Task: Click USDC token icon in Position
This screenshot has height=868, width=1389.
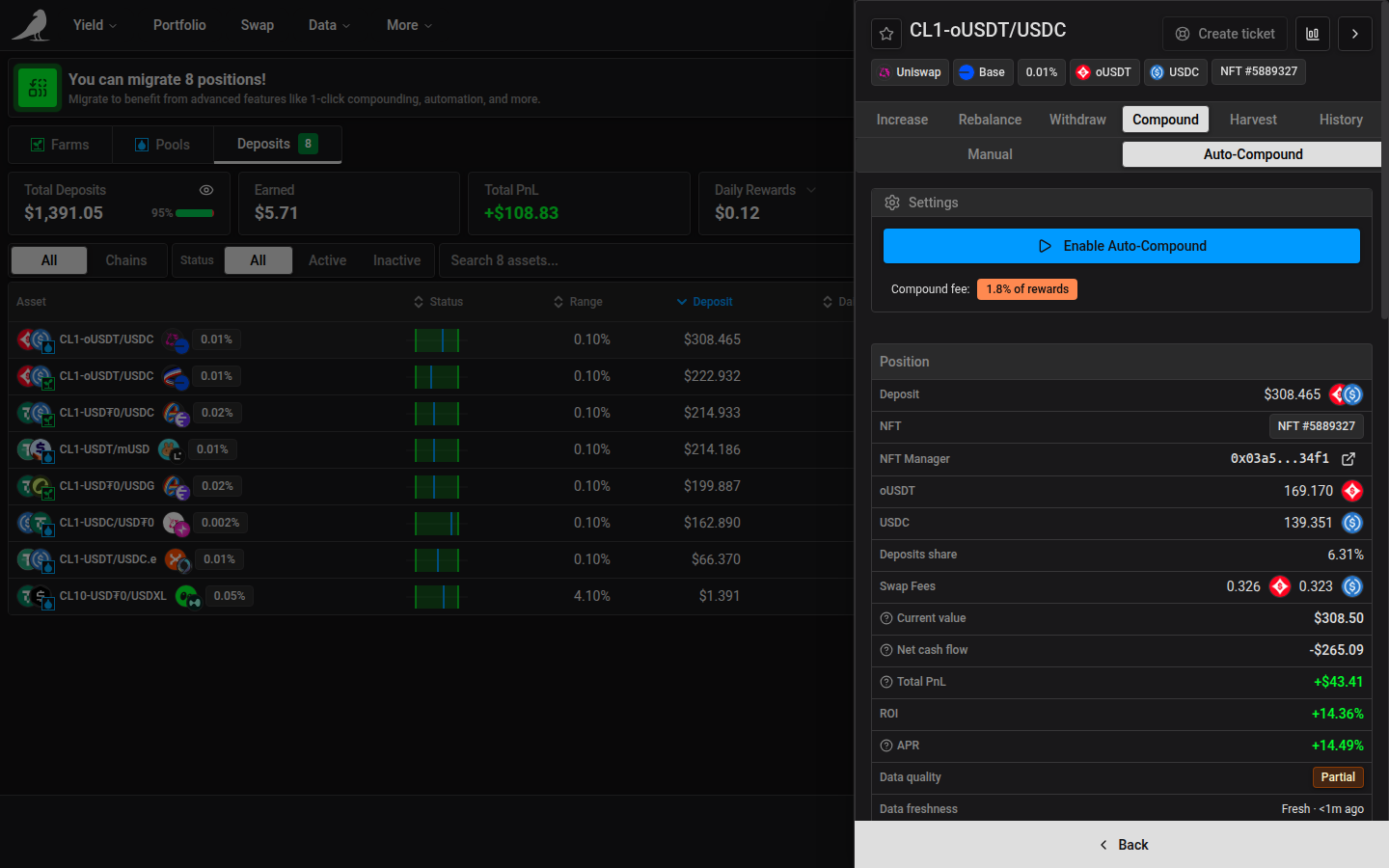Action: (x=1352, y=523)
